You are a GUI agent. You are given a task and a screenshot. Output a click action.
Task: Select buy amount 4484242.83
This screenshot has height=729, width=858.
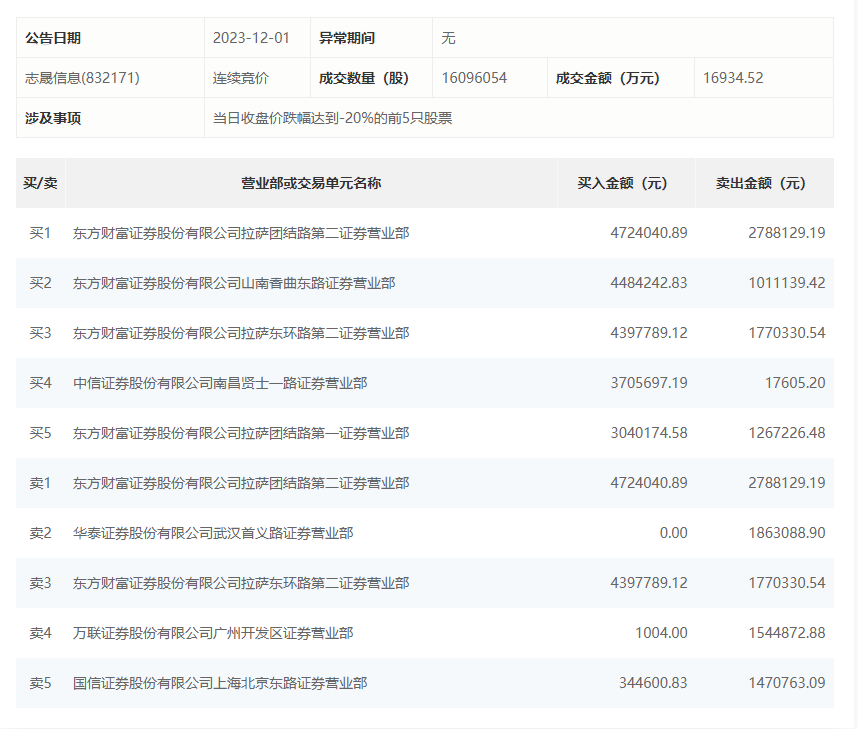[649, 283]
